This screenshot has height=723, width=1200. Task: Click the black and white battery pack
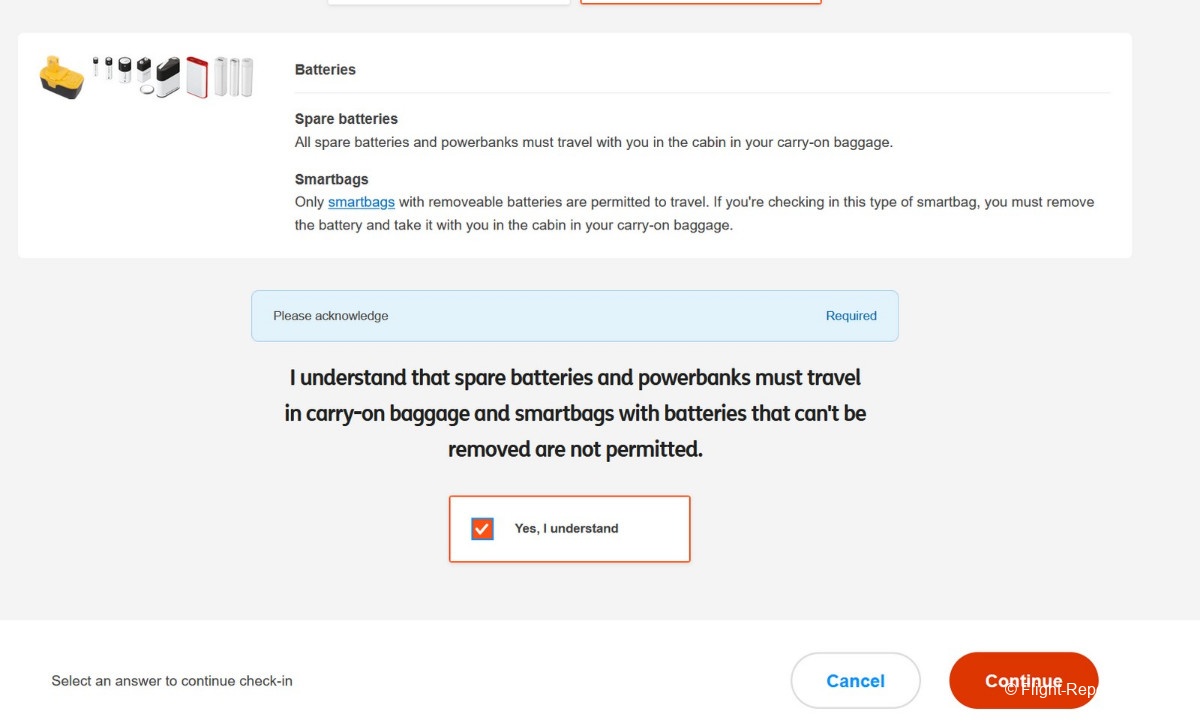click(x=168, y=77)
